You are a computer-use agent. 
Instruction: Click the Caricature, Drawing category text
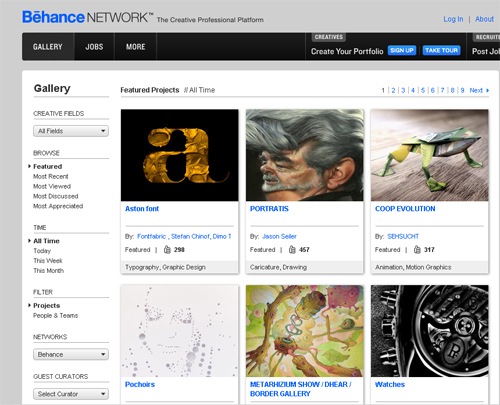click(278, 267)
